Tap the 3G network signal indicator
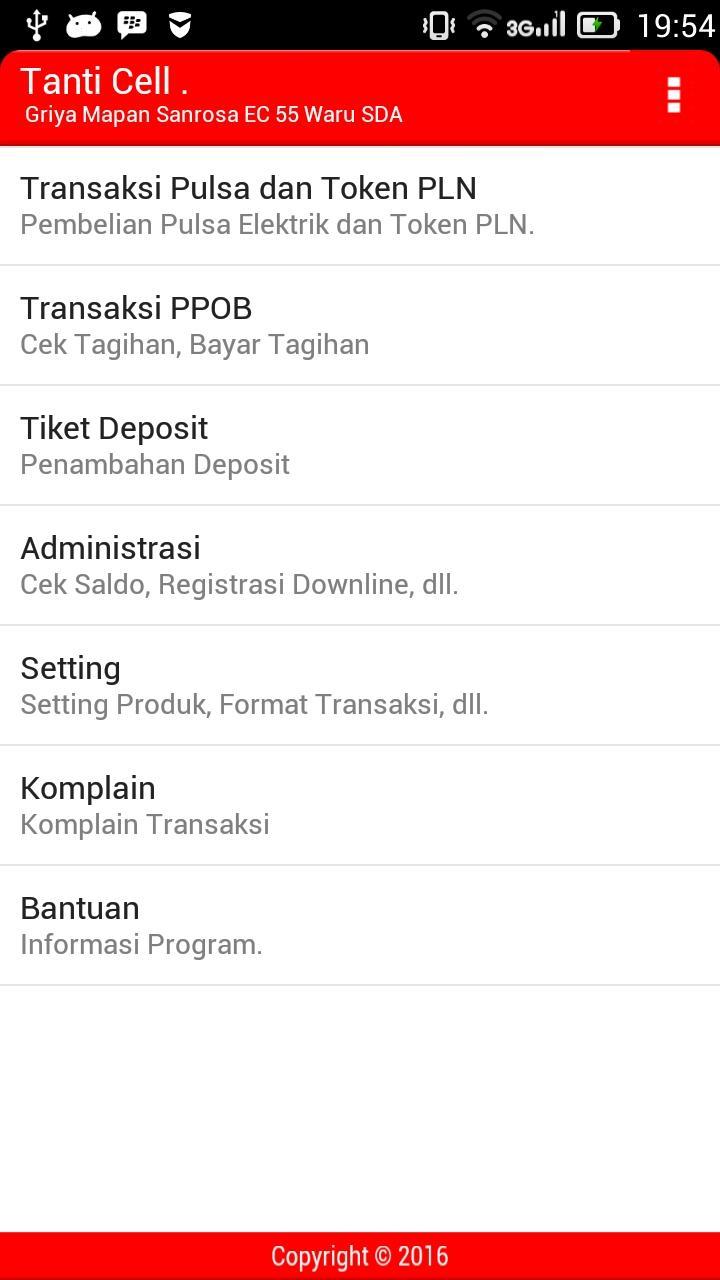The image size is (720, 1280). tap(535, 25)
